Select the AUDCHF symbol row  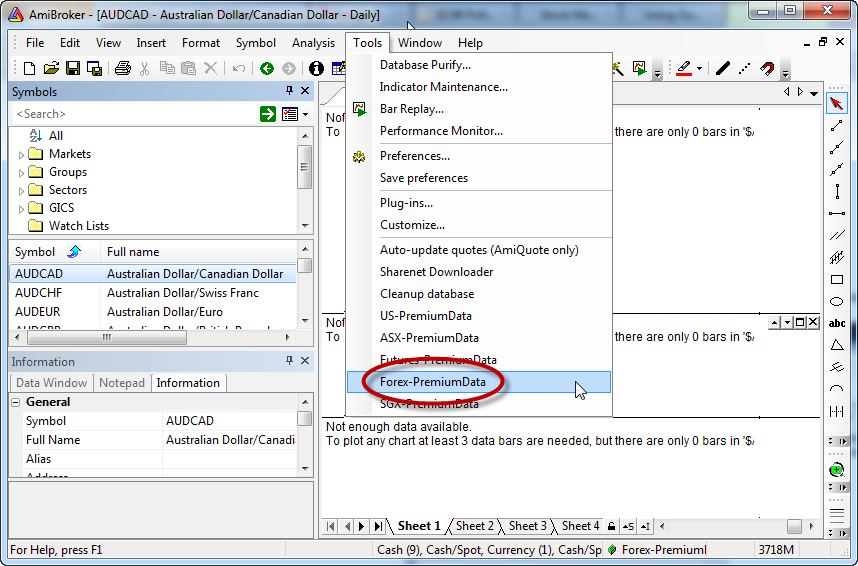click(153, 293)
